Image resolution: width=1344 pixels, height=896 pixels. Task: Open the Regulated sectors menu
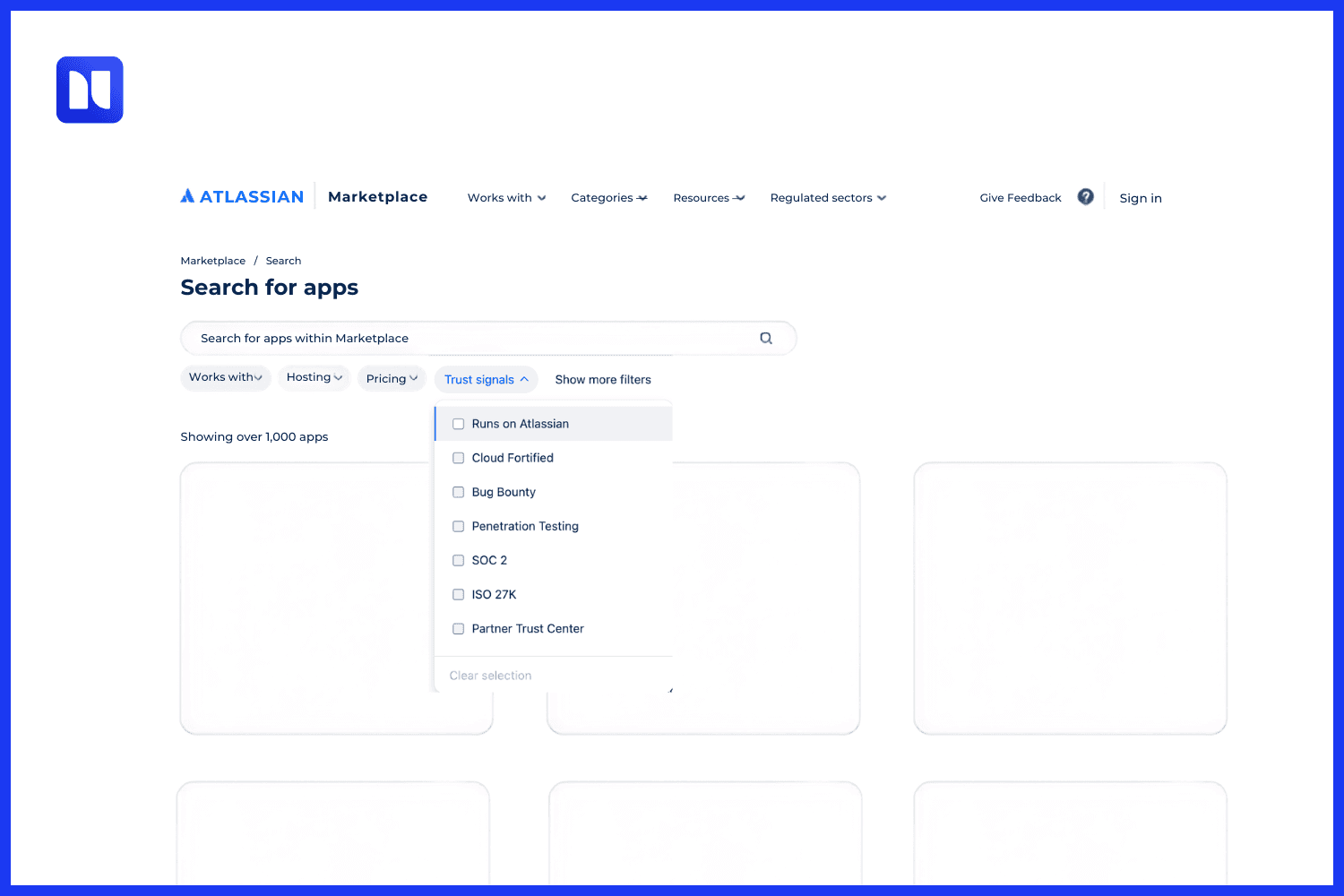828,198
